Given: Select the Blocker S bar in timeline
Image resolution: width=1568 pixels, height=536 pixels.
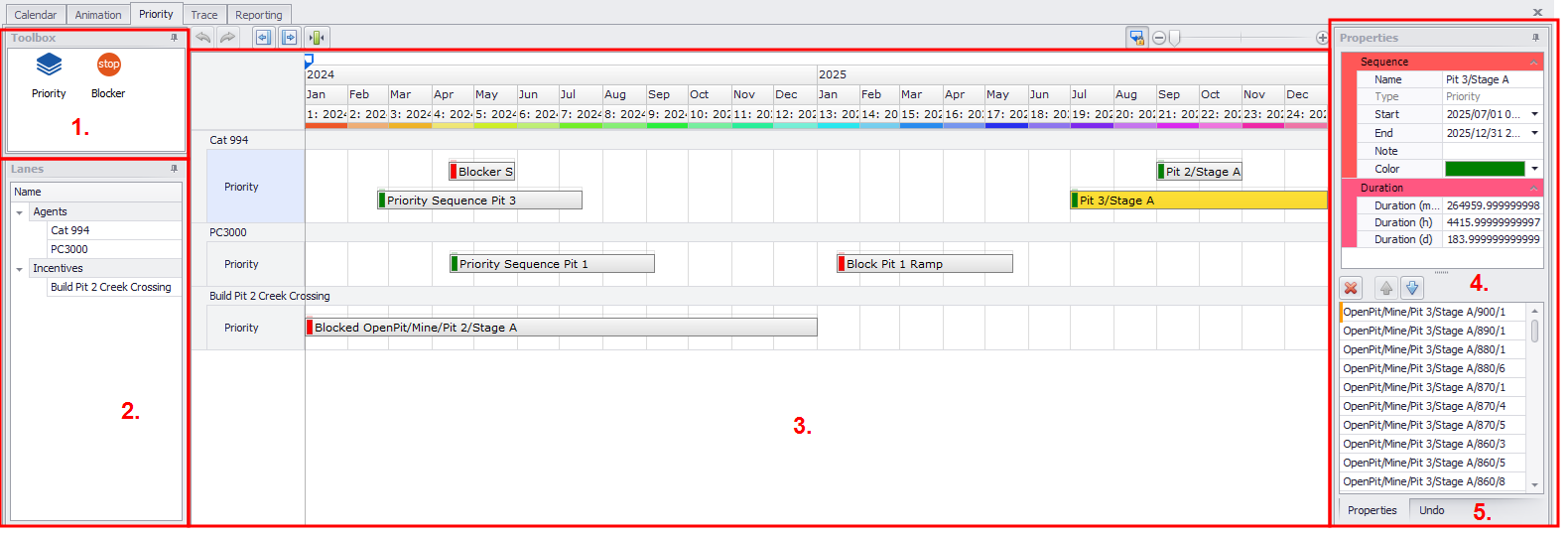Looking at the screenshot, I should point(482,171).
